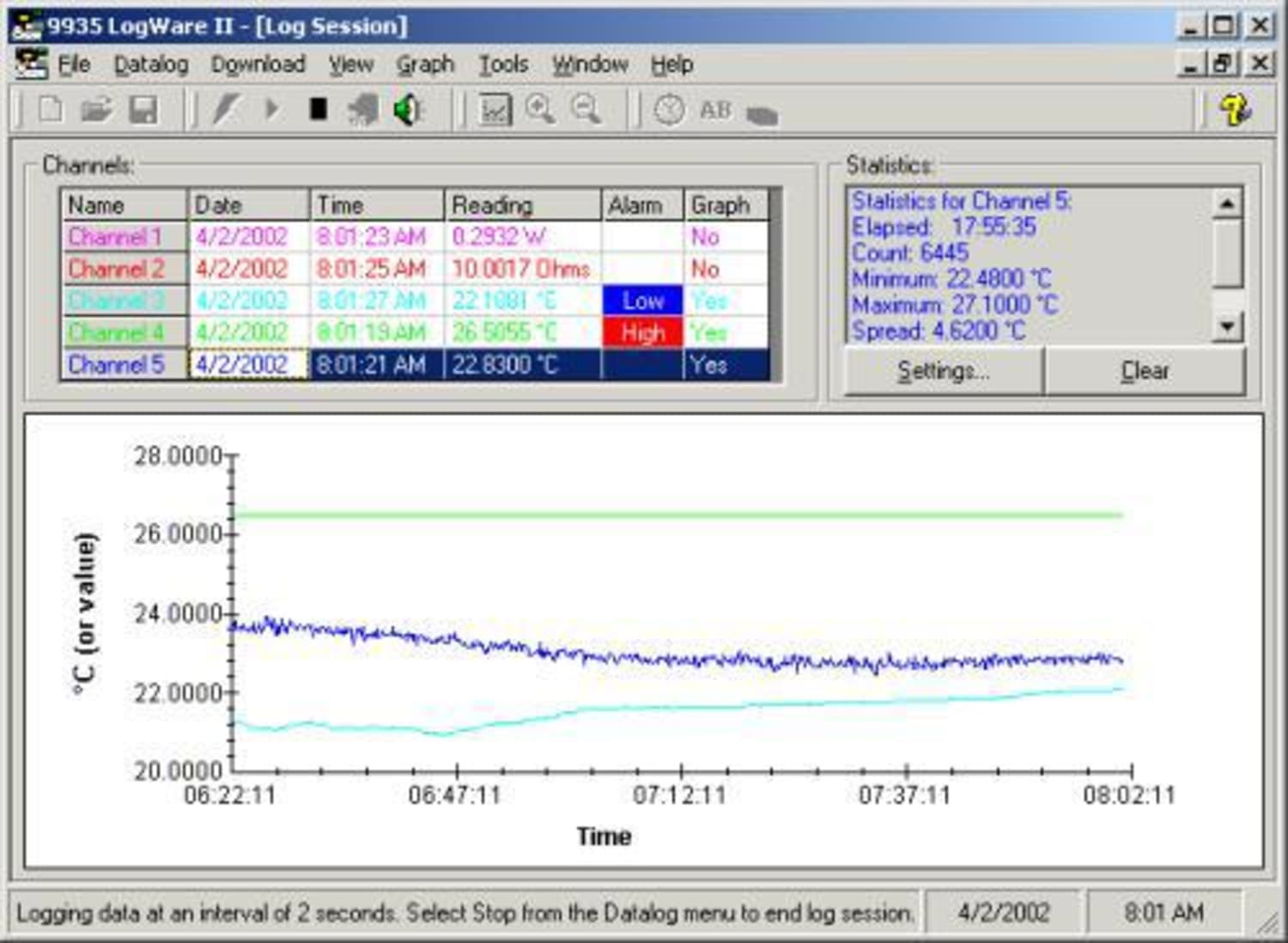Image resolution: width=1288 pixels, height=943 pixels.
Task: Click the reading 10.0017 Ohms
Action: (x=523, y=269)
